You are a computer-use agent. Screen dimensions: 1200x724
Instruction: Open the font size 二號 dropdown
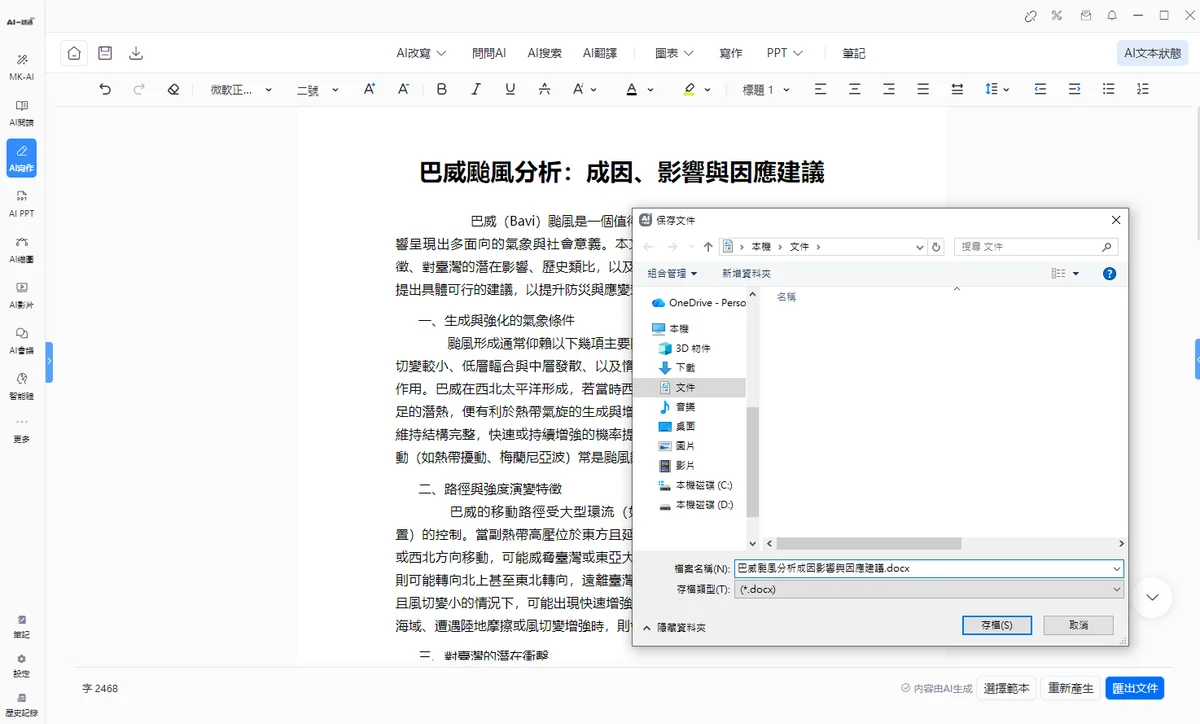pyautogui.click(x=318, y=90)
